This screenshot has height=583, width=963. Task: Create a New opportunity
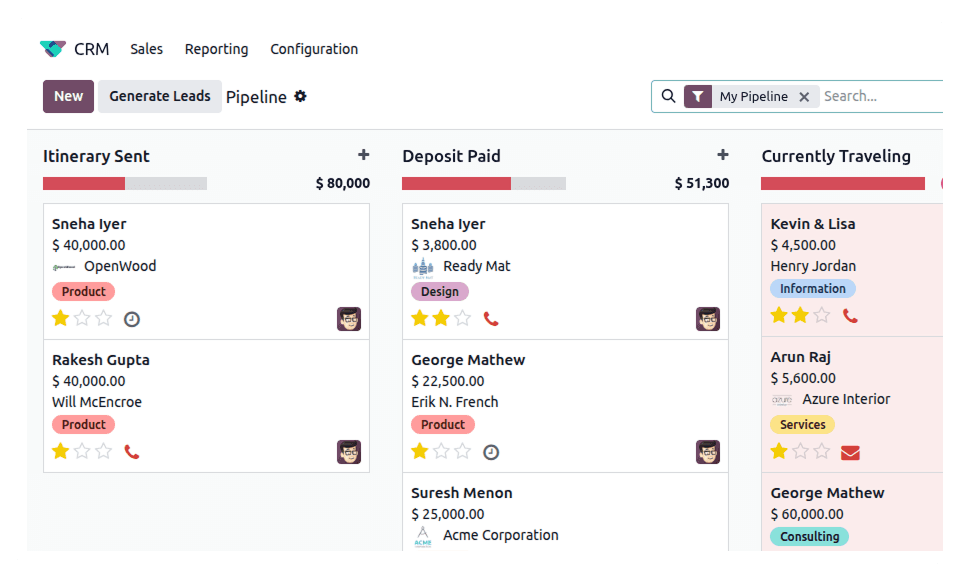[x=68, y=96]
